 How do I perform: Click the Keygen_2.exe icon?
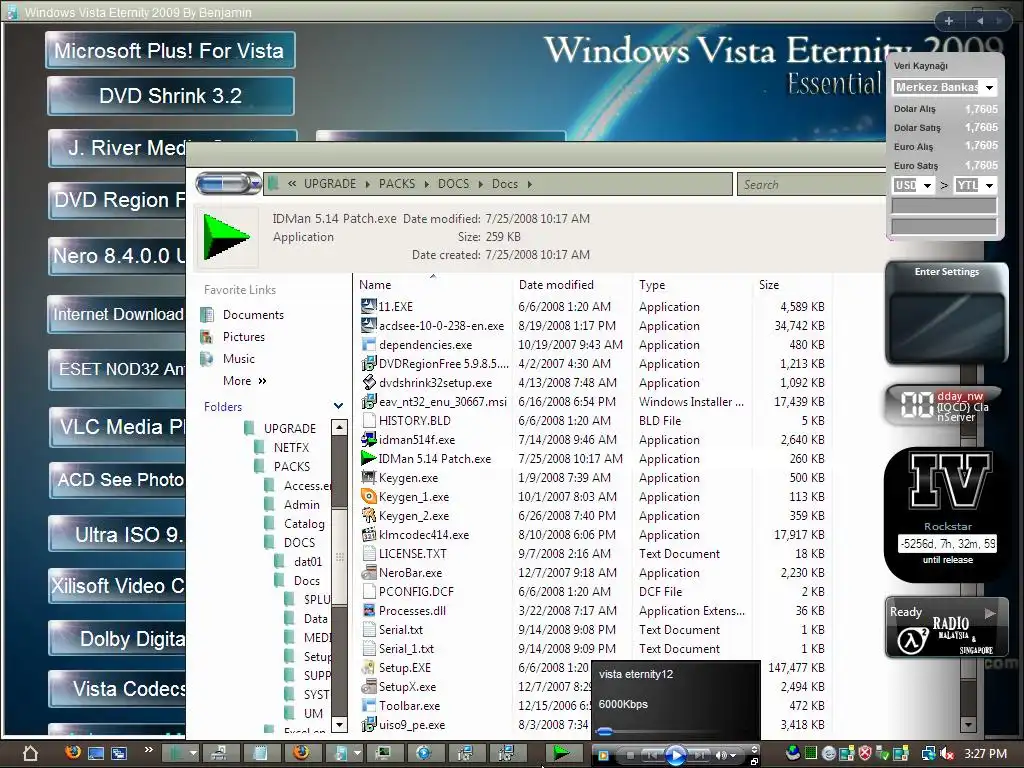368,515
